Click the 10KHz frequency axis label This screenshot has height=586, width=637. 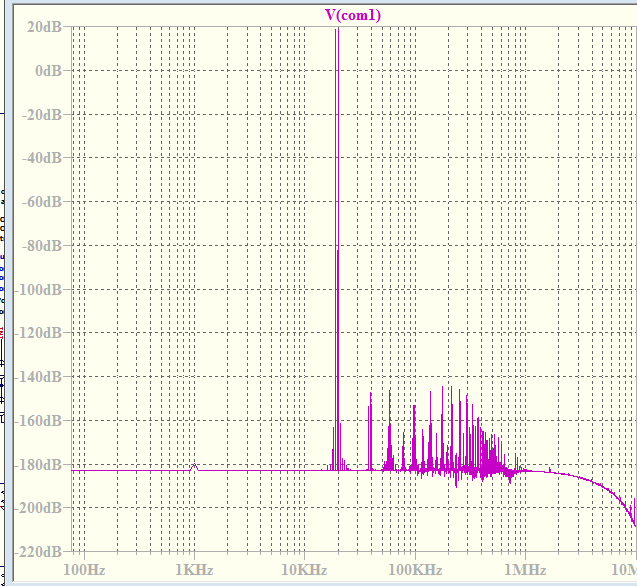click(x=304, y=570)
